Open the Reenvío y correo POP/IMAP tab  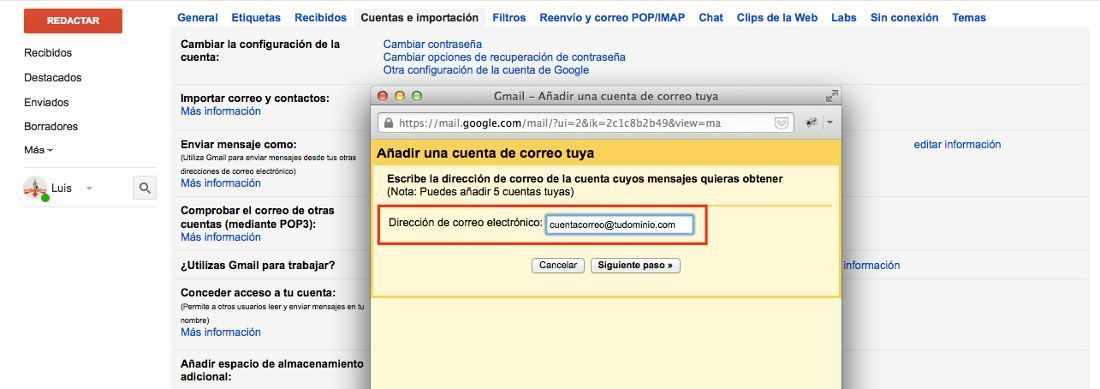(x=612, y=18)
